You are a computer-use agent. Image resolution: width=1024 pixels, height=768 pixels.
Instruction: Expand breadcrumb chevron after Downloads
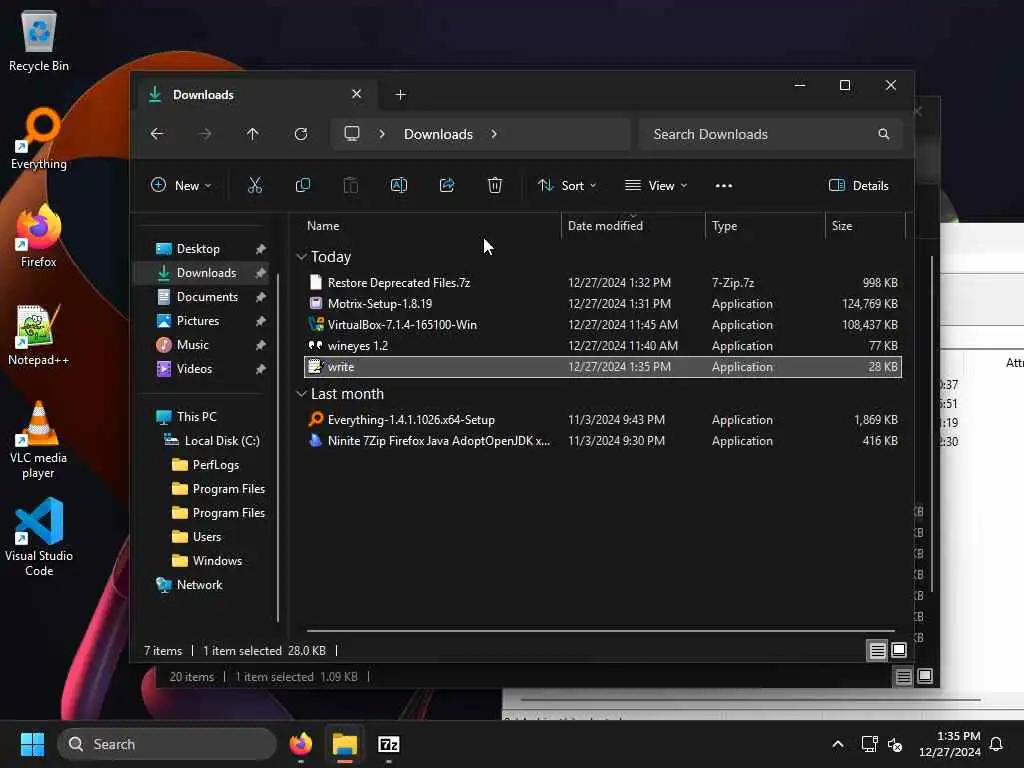pos(494,134)
